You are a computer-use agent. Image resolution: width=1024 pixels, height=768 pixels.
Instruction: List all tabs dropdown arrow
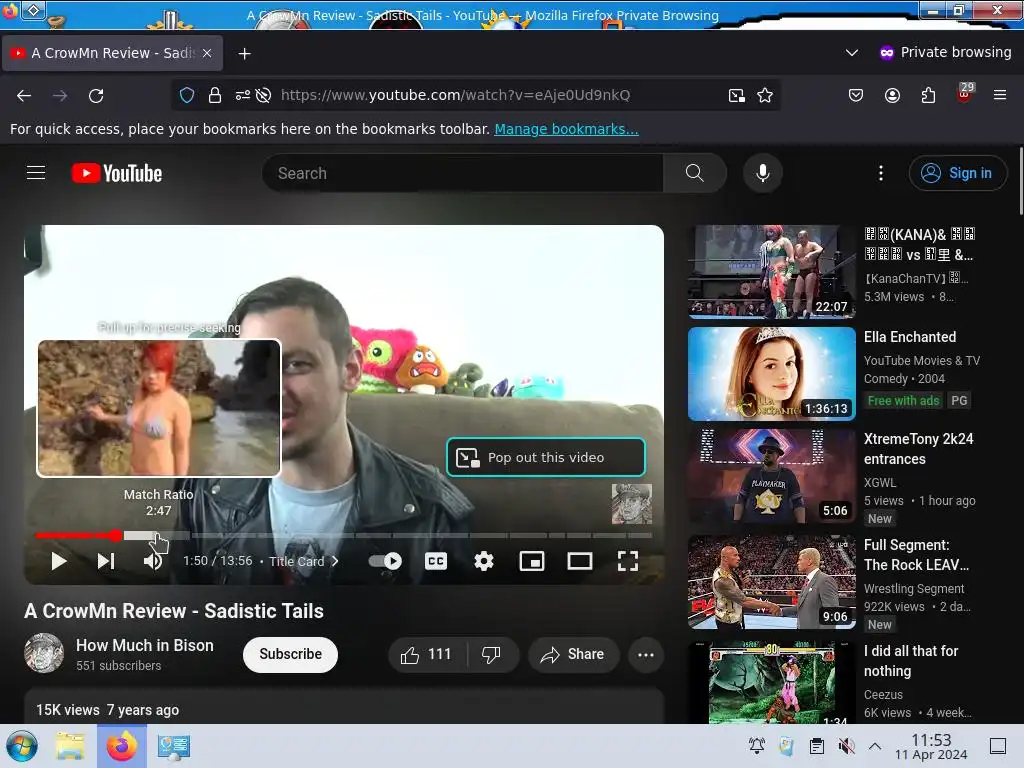coord(852,52)
